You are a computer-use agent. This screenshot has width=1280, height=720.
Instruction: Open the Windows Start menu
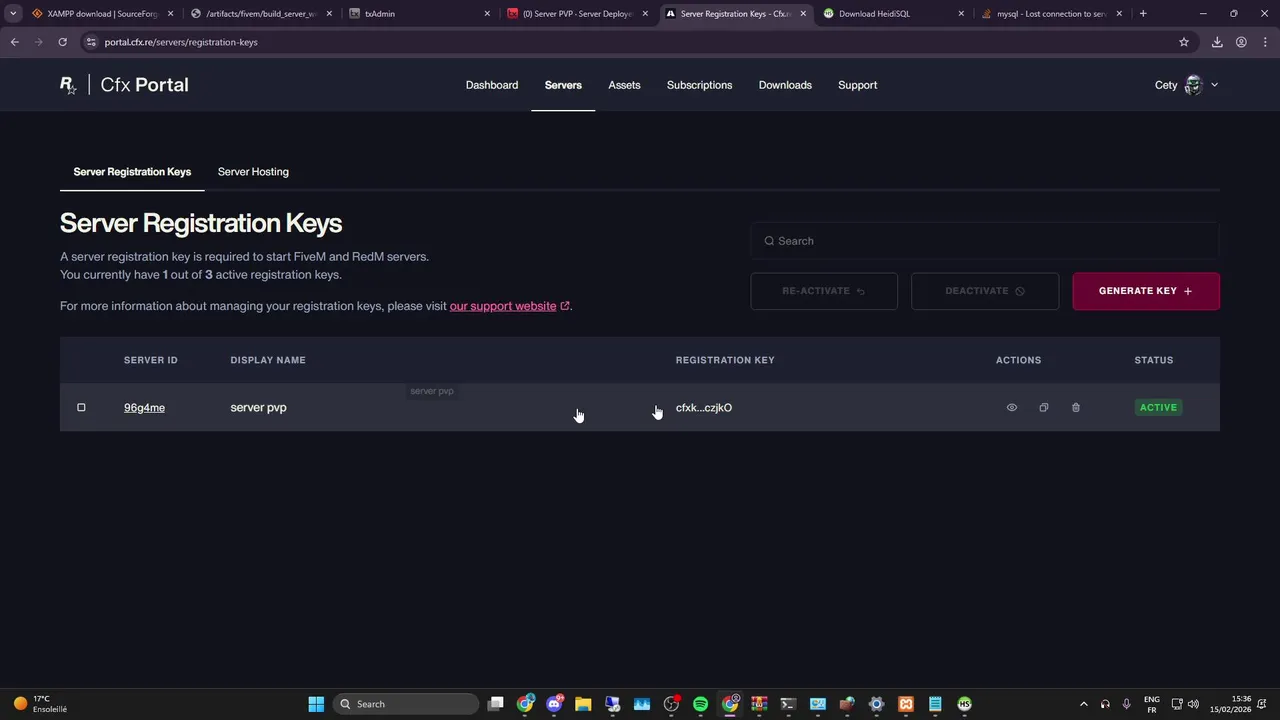click(316, 704)
